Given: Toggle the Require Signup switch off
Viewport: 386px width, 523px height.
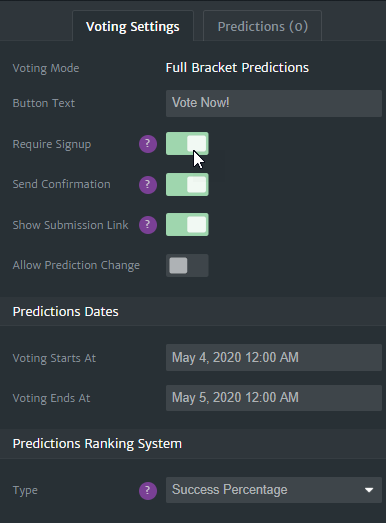Looking at the screenshot, I should coord(187,144).
